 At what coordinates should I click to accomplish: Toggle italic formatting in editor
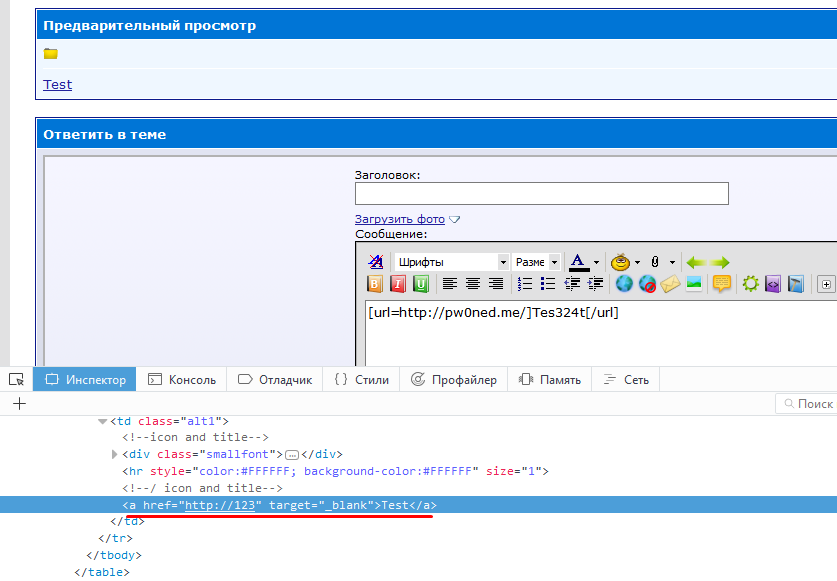(x=398, y=284)
